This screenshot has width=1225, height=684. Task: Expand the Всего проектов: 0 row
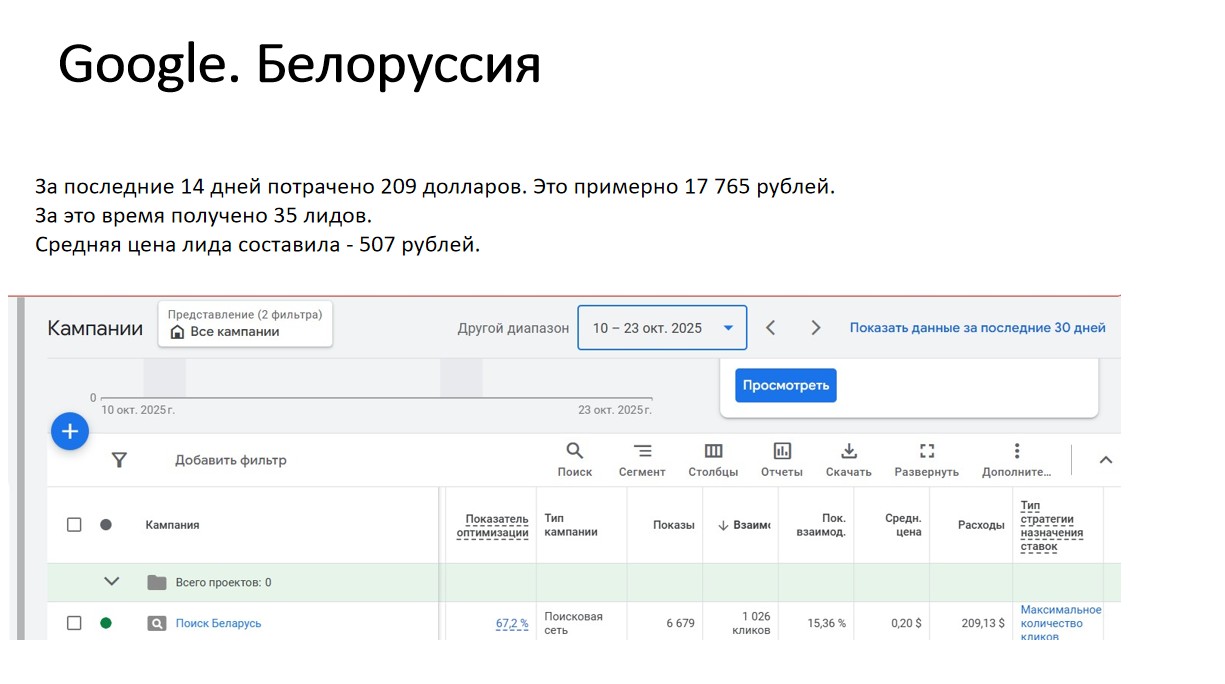[x=112, y=582]
